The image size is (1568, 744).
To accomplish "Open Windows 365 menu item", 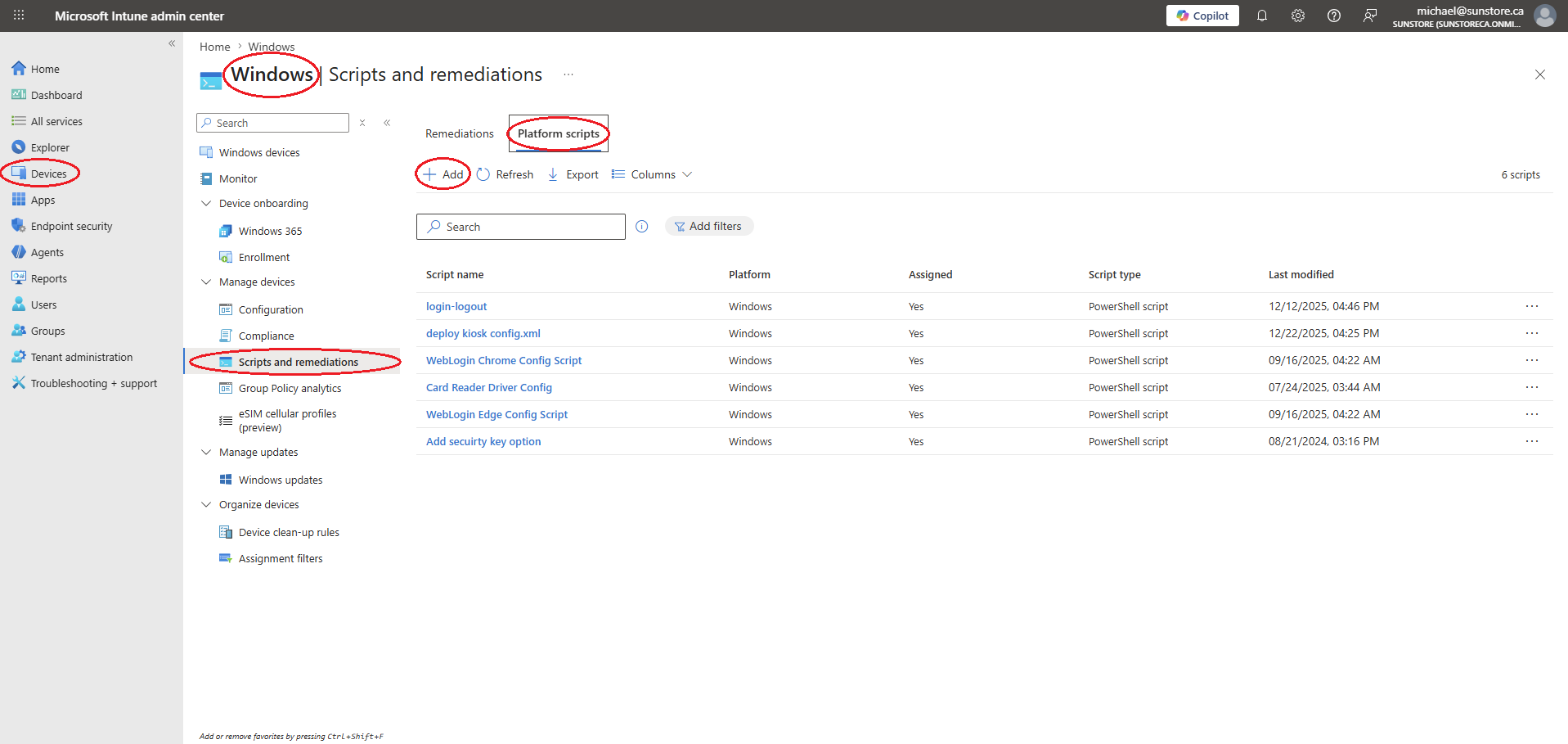I will (x=270, y=231).
